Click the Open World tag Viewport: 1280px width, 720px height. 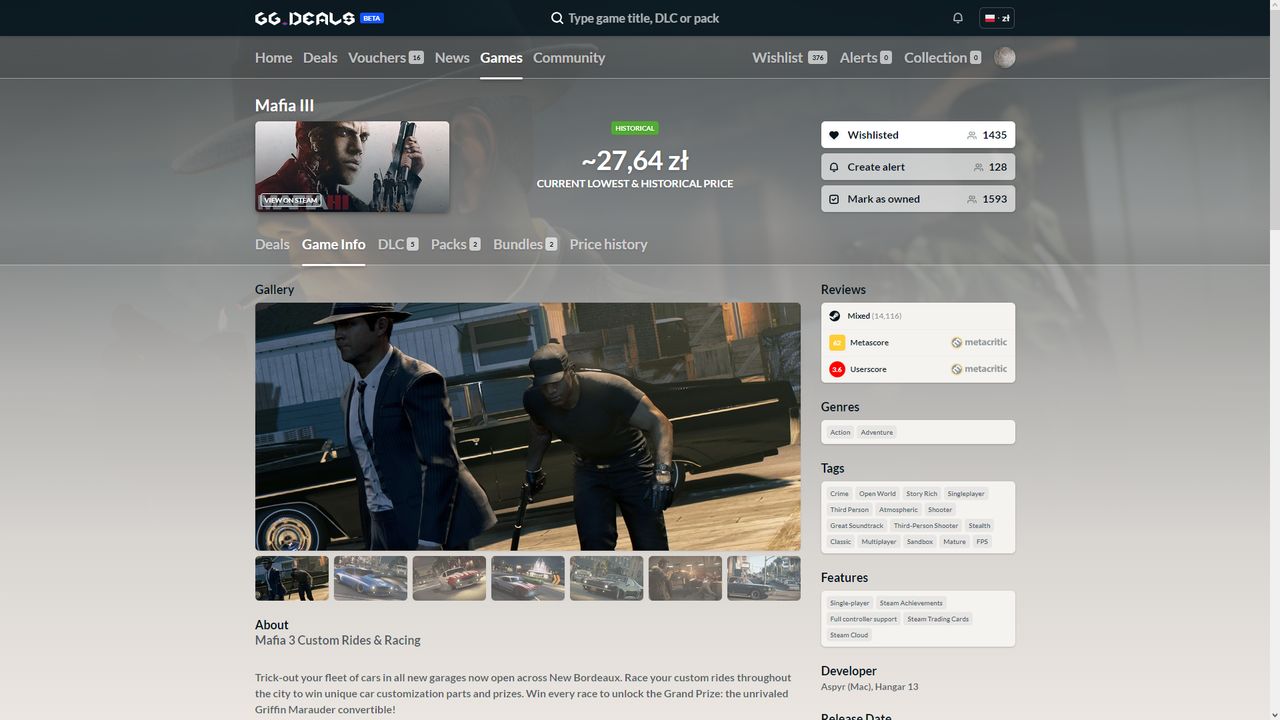[877, 494]
